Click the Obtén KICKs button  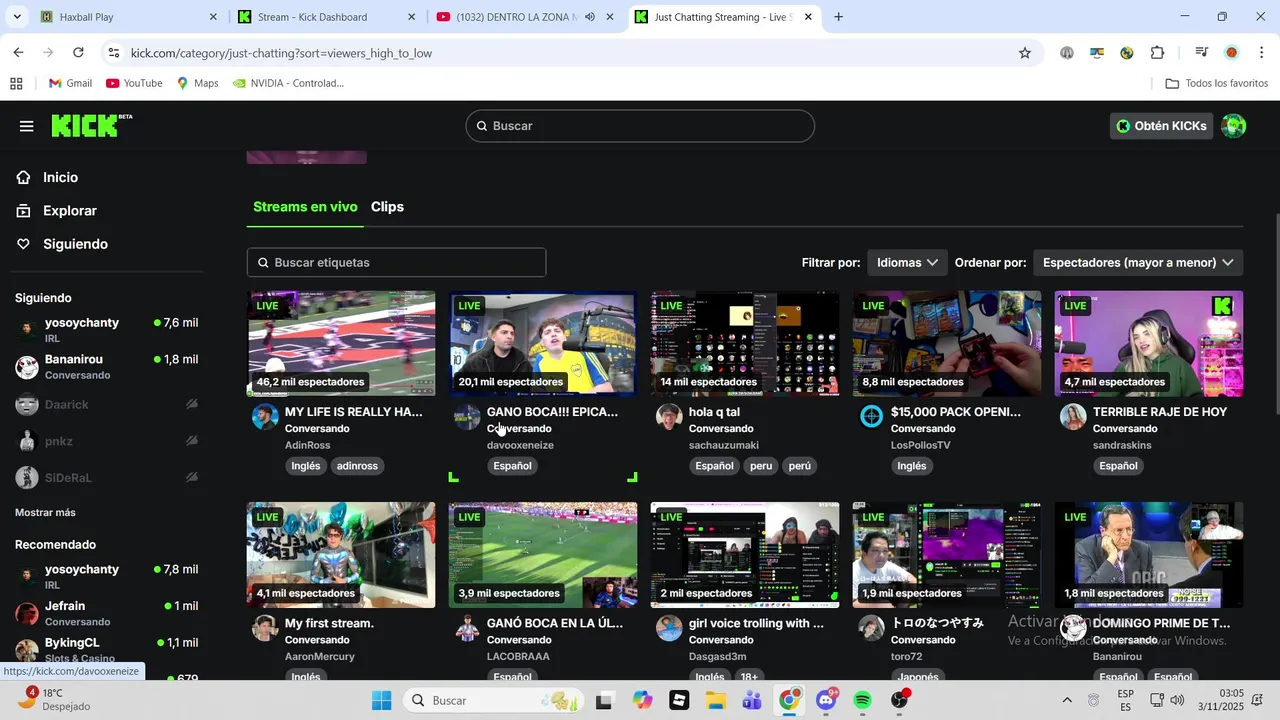point(1161,126)
